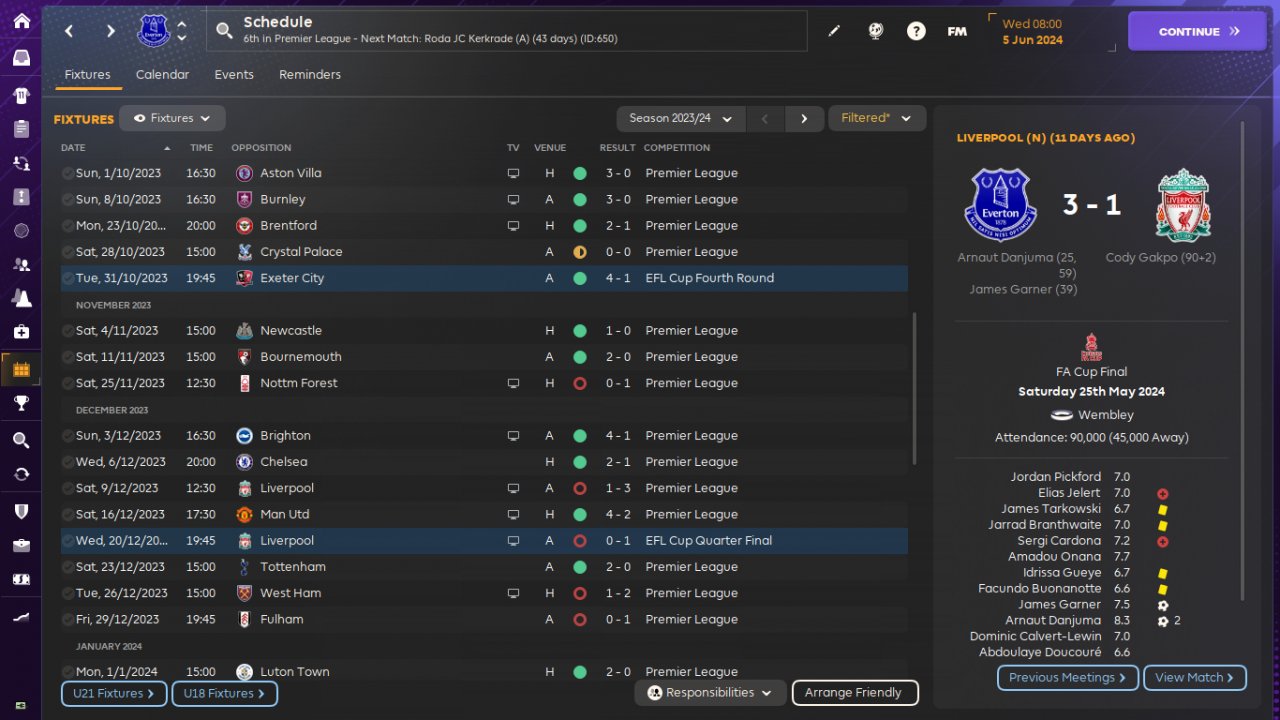1280x720 pixels.
Task: Toggle the tick on the Tottenham fixture
Action: pyautogui.click(x=67, y=567)
